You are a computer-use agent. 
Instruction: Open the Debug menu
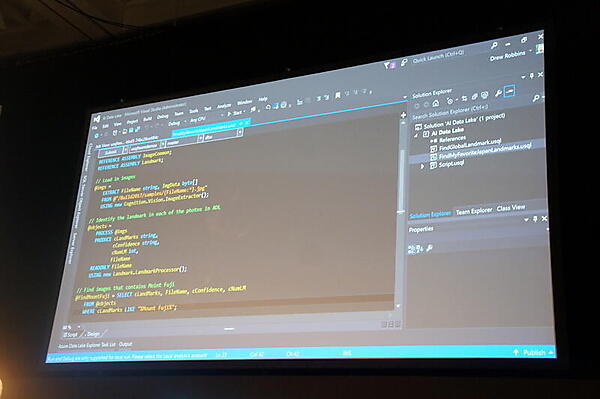click(x=163, y=116)
